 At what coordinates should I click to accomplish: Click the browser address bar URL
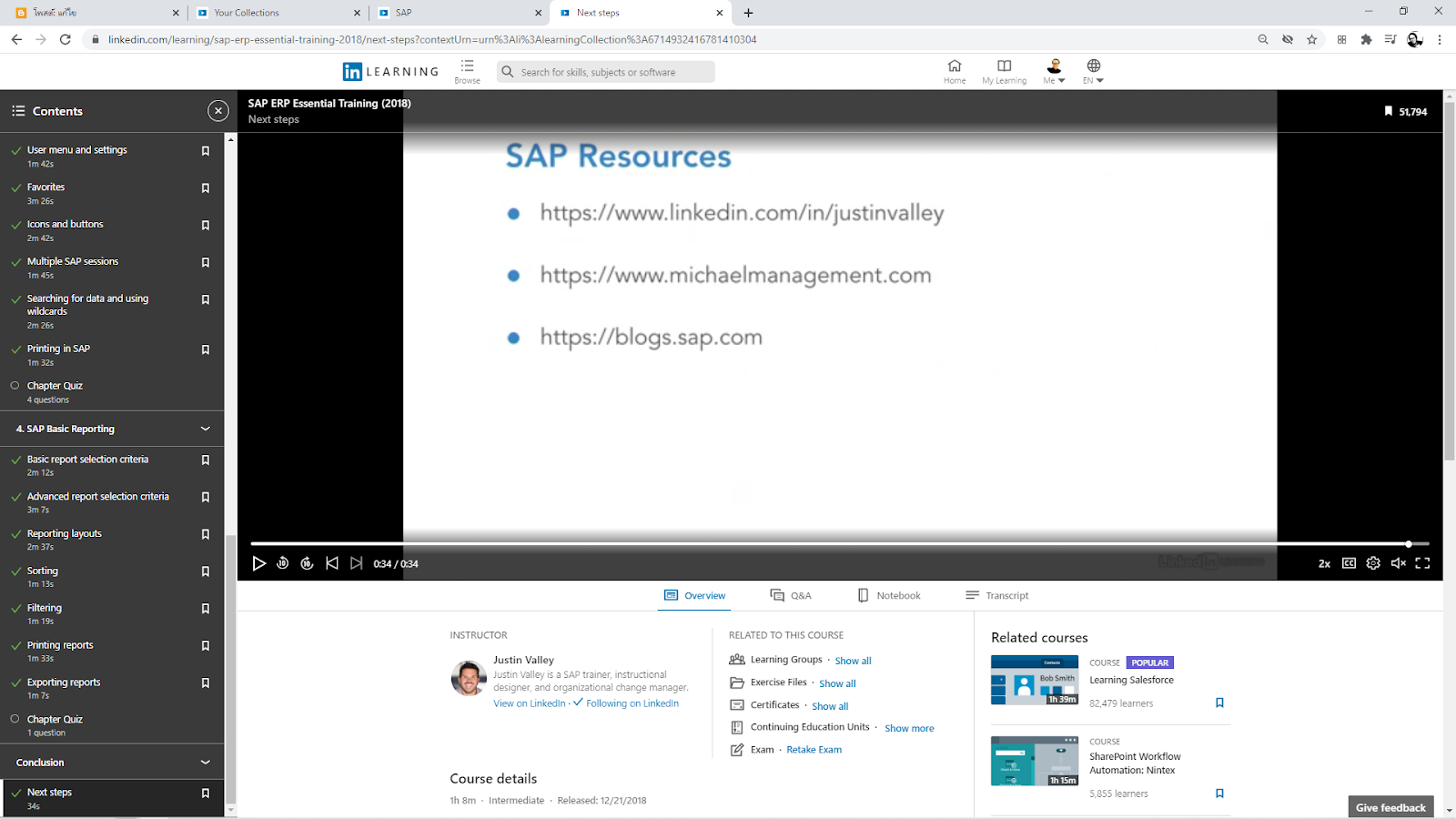click(432, 39)
